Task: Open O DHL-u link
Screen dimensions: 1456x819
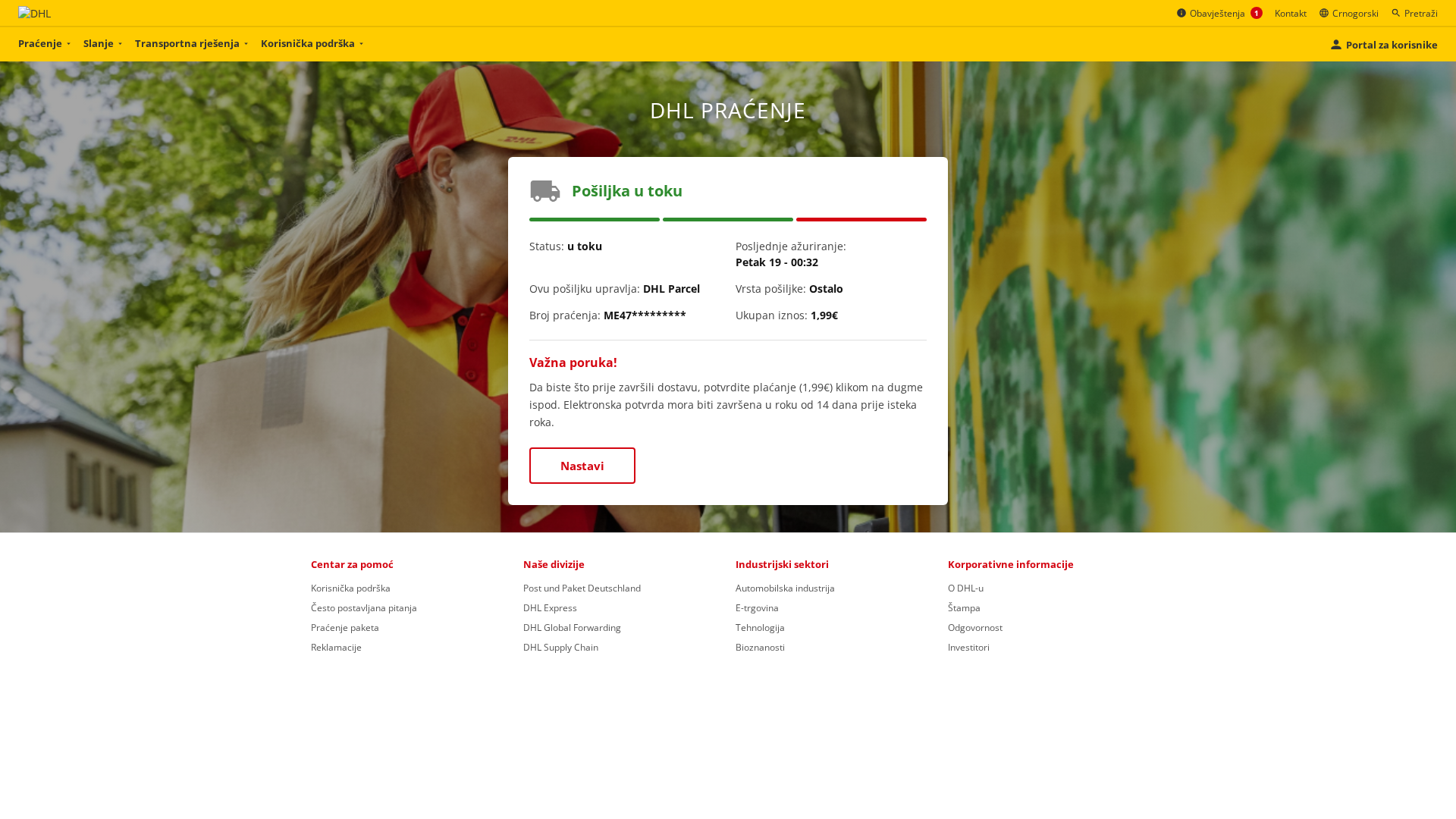Action: pyautogui.click(x=965, y=588)
